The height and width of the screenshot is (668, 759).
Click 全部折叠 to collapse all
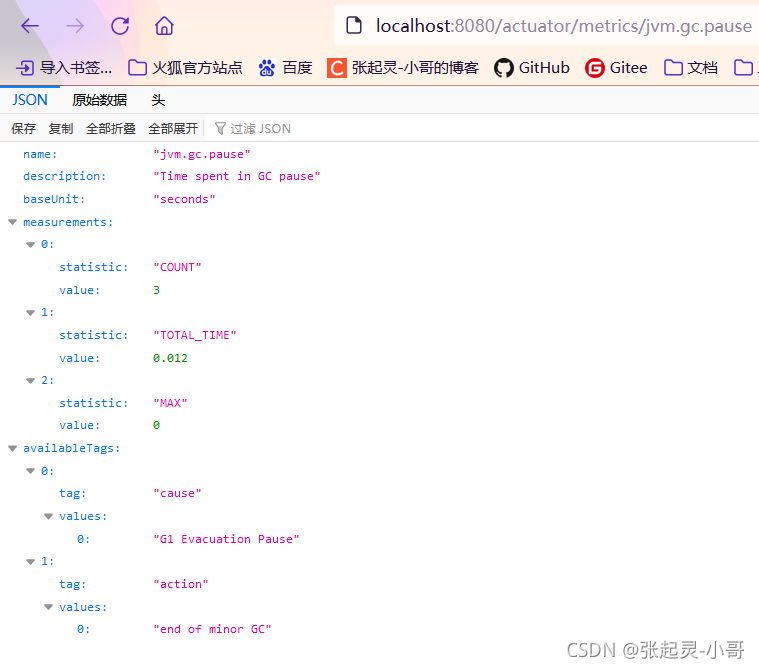tap(110, 128)
